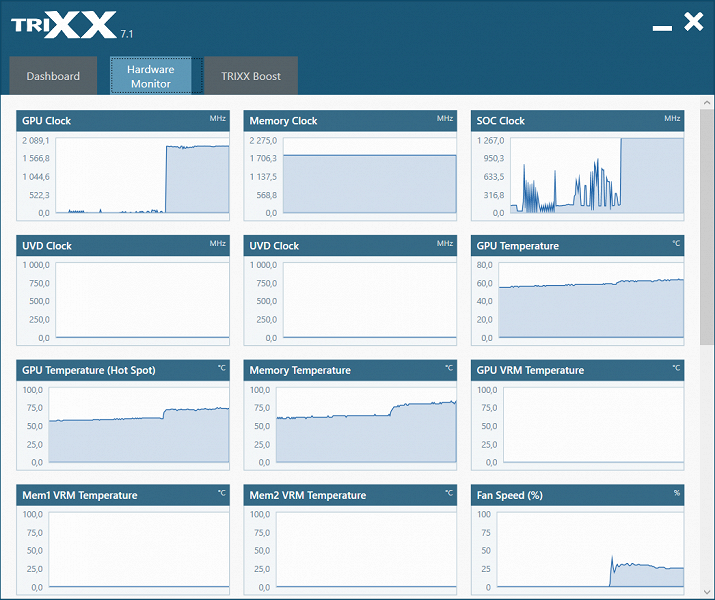Click the scrollbar down arrow
The height and width of the screenshot is (600, 715).
tap(707, 593)
